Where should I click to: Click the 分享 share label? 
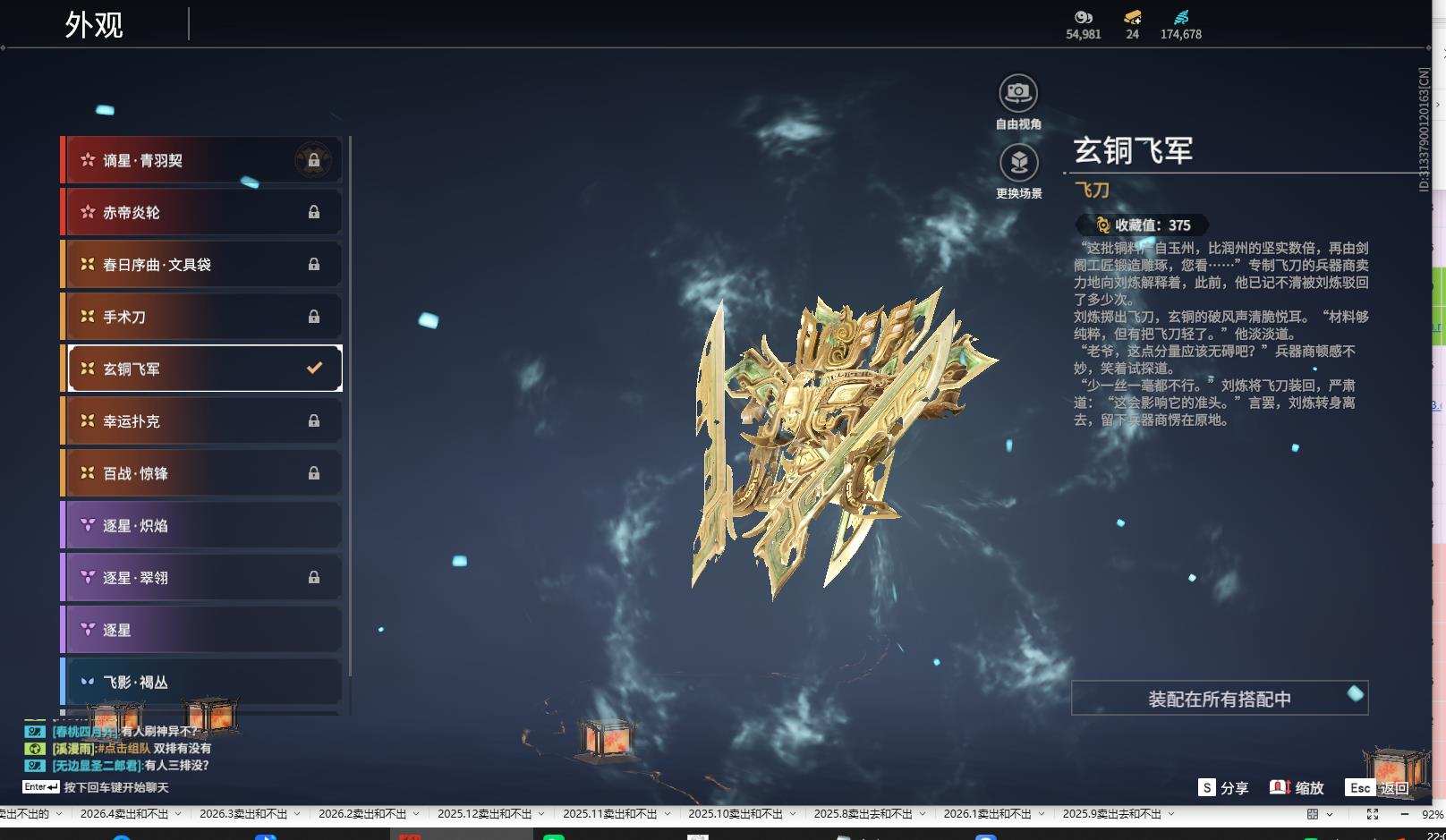(x=1234, y=788)
